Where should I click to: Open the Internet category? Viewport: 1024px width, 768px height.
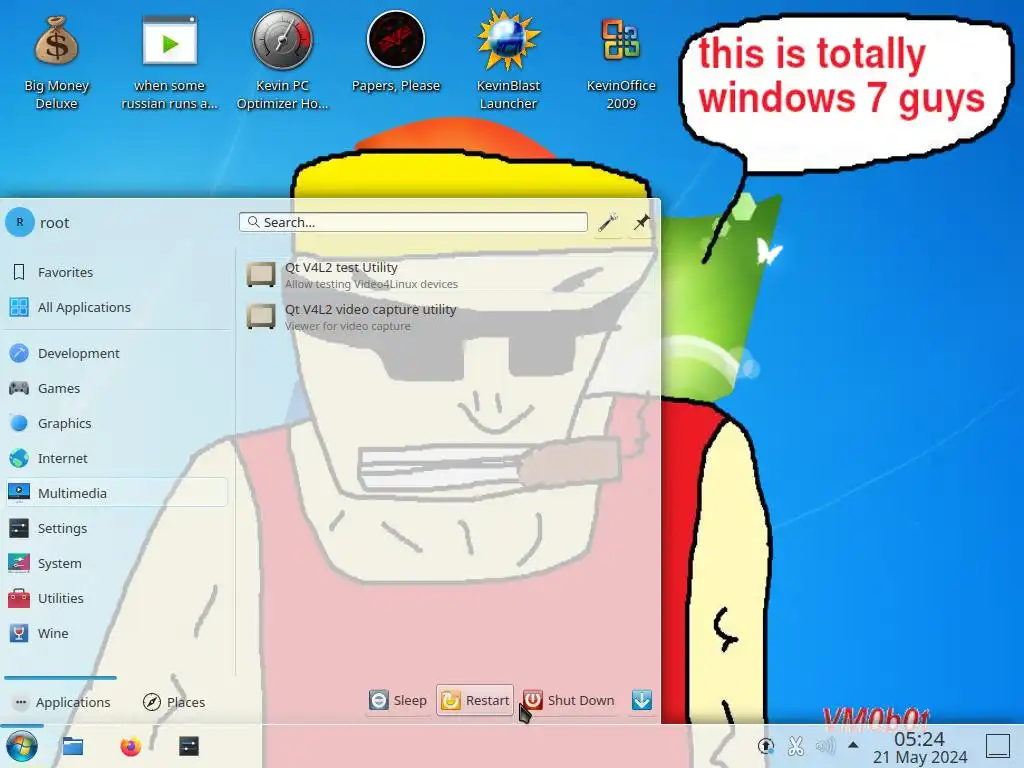coord(118,458)
